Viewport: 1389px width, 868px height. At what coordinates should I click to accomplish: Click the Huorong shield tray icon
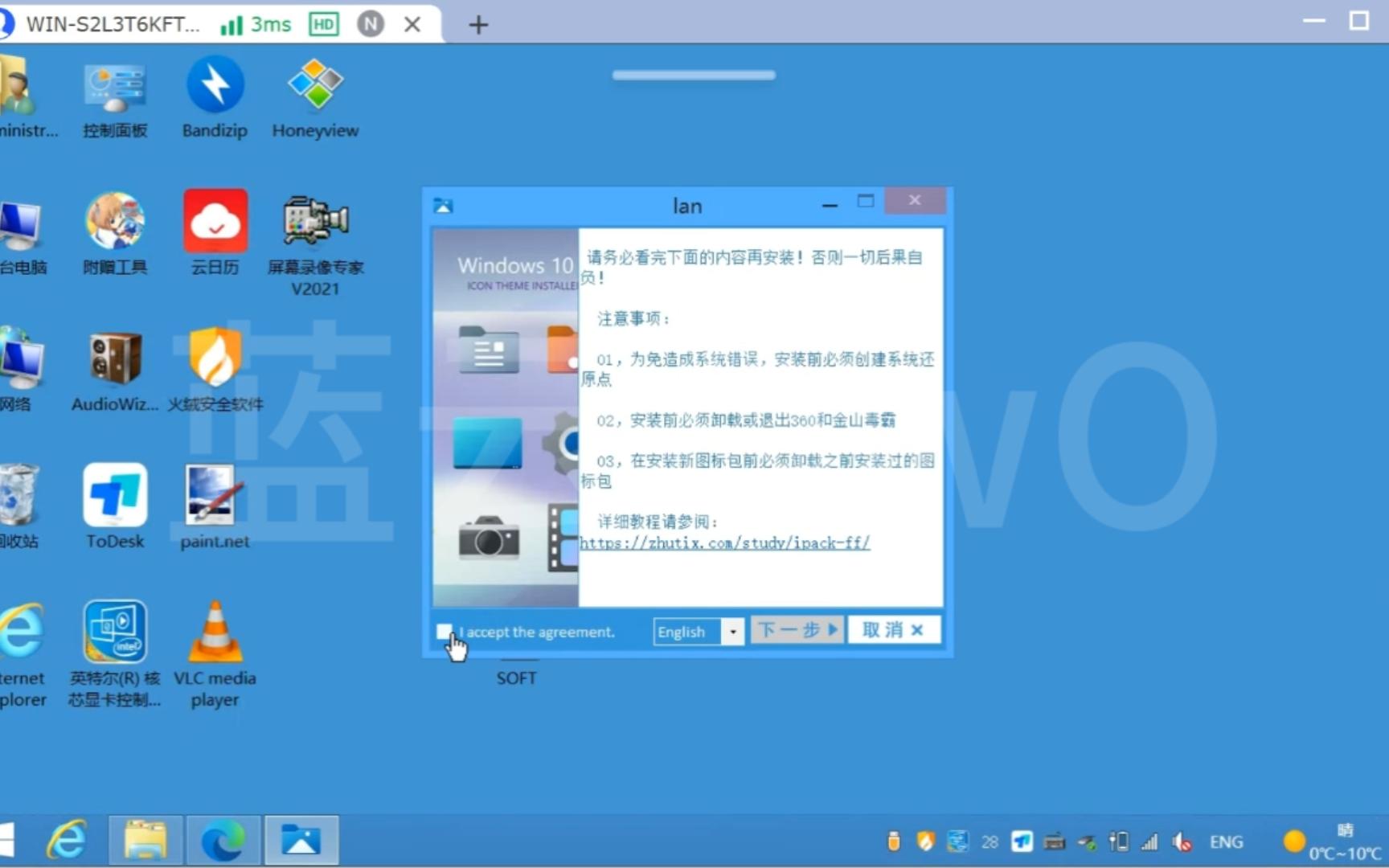tap(925, 841)
